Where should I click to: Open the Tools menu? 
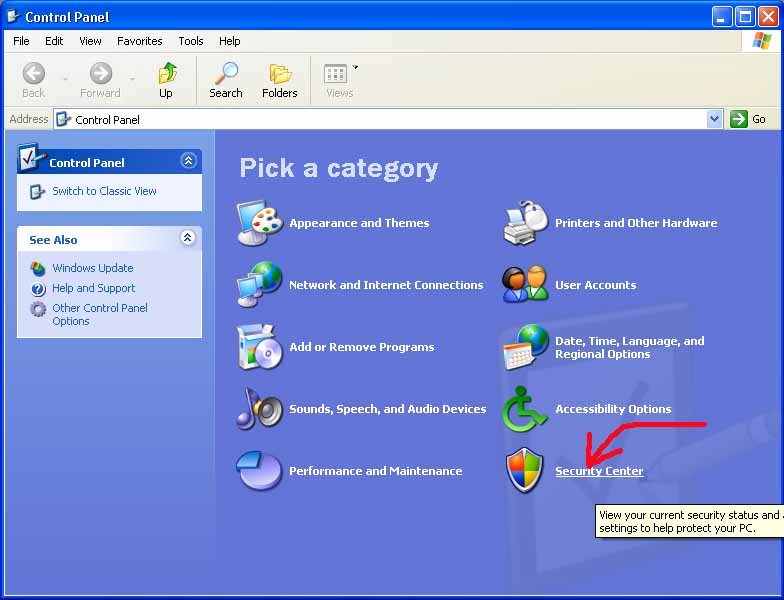191,41
